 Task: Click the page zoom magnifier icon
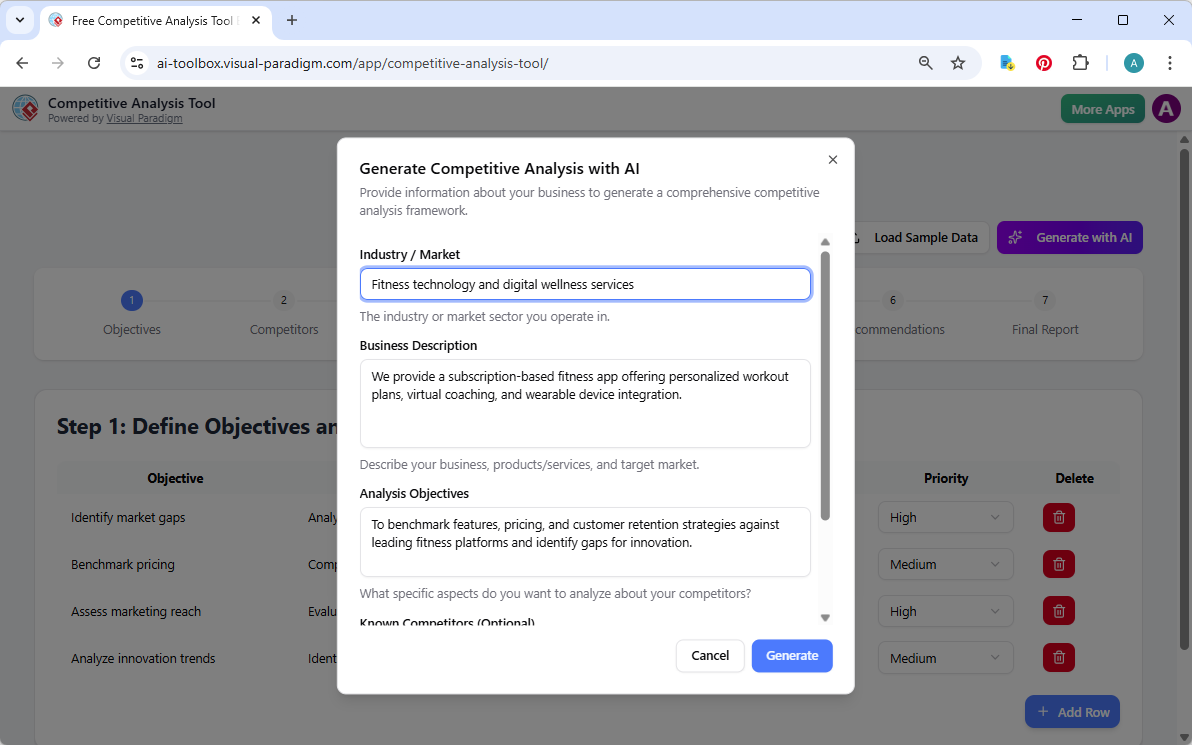925,62
